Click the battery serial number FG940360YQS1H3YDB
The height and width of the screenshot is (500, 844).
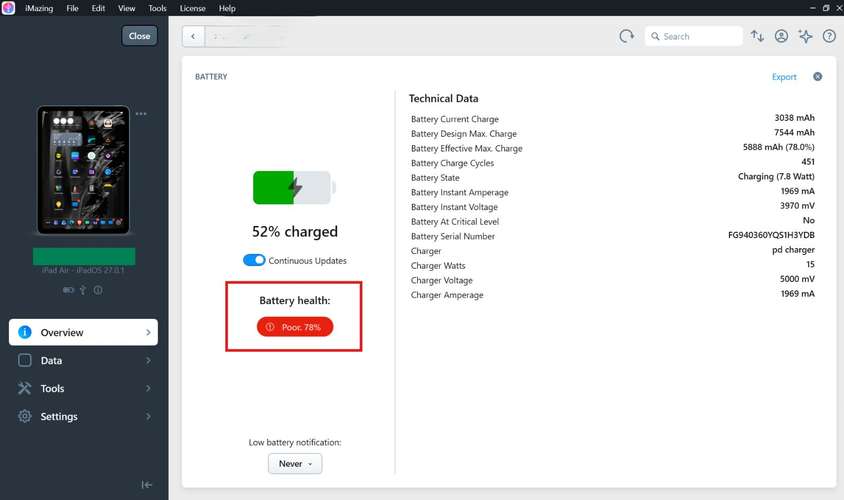(x=771, y=235)
